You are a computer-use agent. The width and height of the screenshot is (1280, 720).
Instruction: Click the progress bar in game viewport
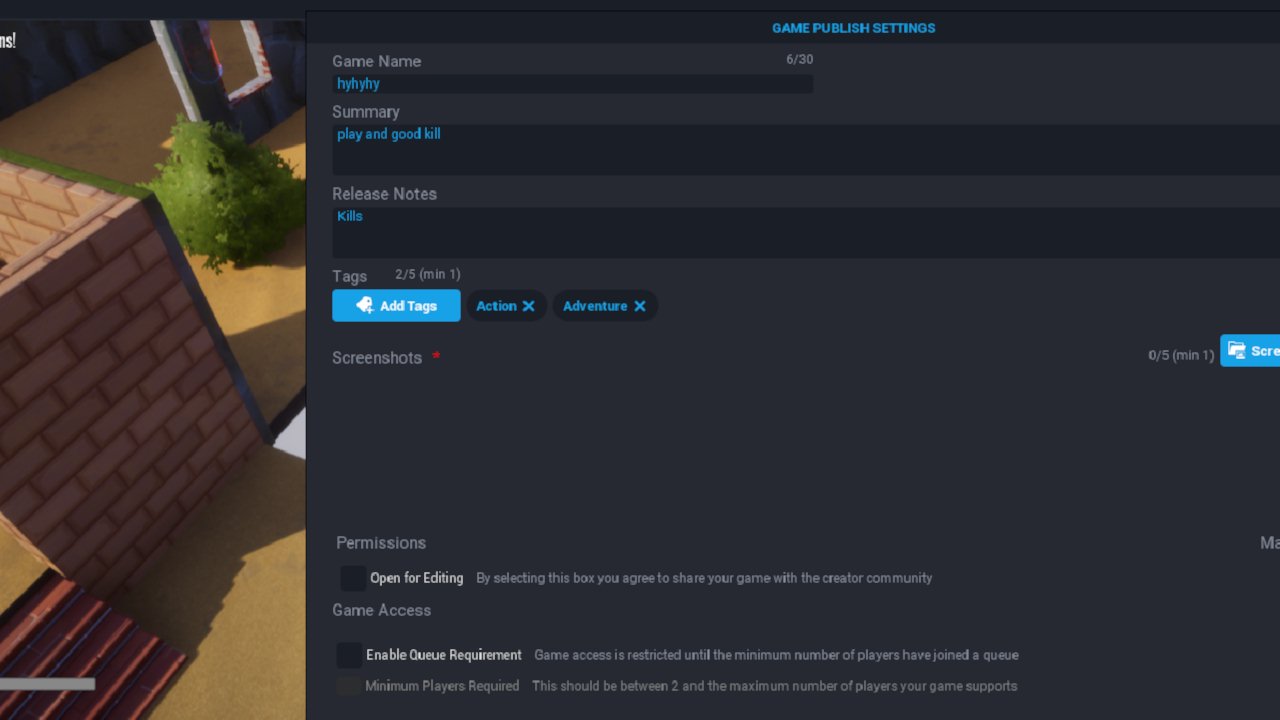47,684
